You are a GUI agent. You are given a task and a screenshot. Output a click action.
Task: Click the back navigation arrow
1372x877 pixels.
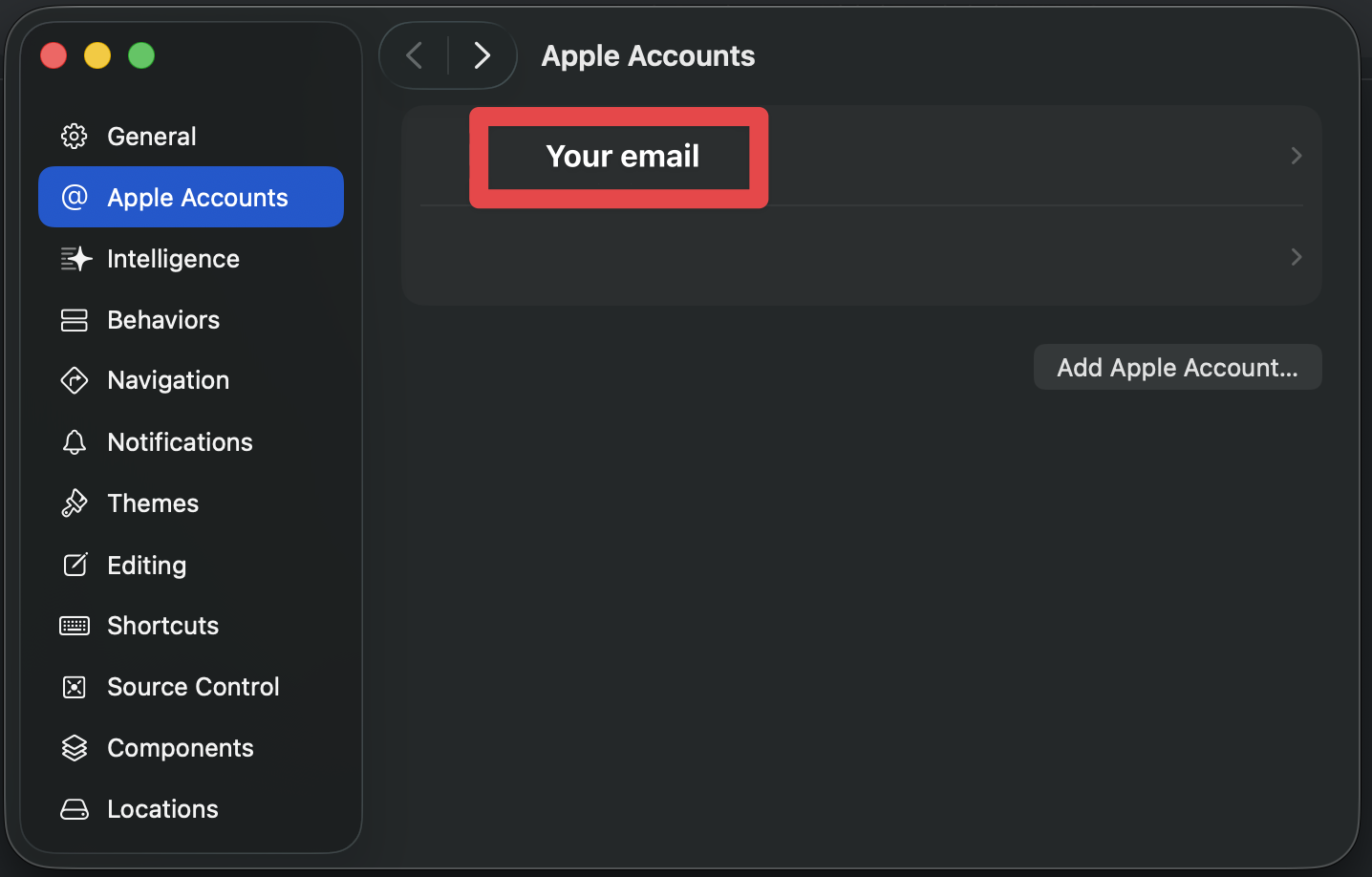(413, 55)
